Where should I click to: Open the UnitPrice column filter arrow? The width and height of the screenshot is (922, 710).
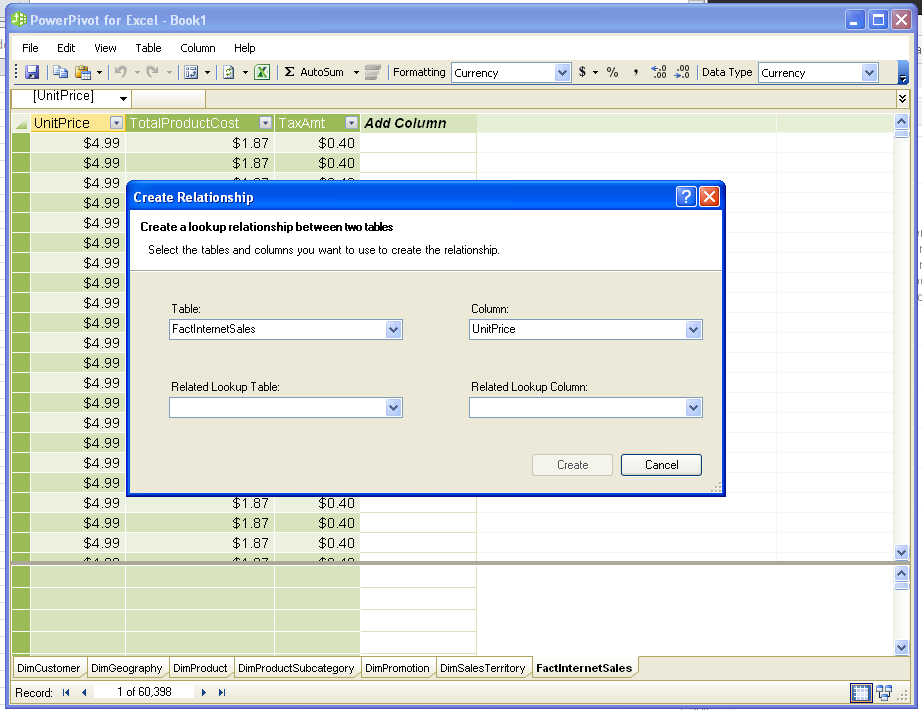coord(116,123)
